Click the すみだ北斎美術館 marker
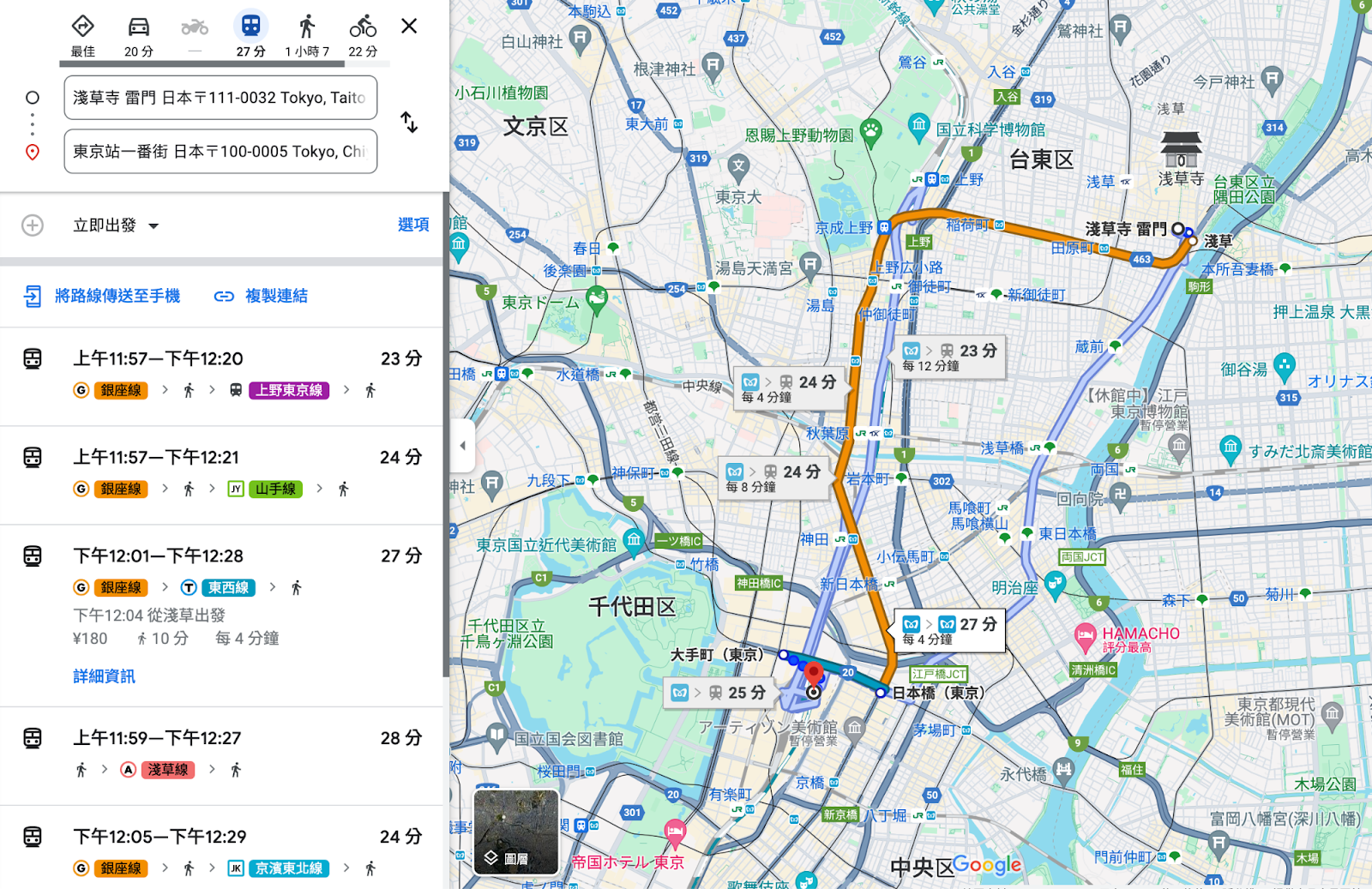Screen dimensions: 1372x889 [1231, 448]
